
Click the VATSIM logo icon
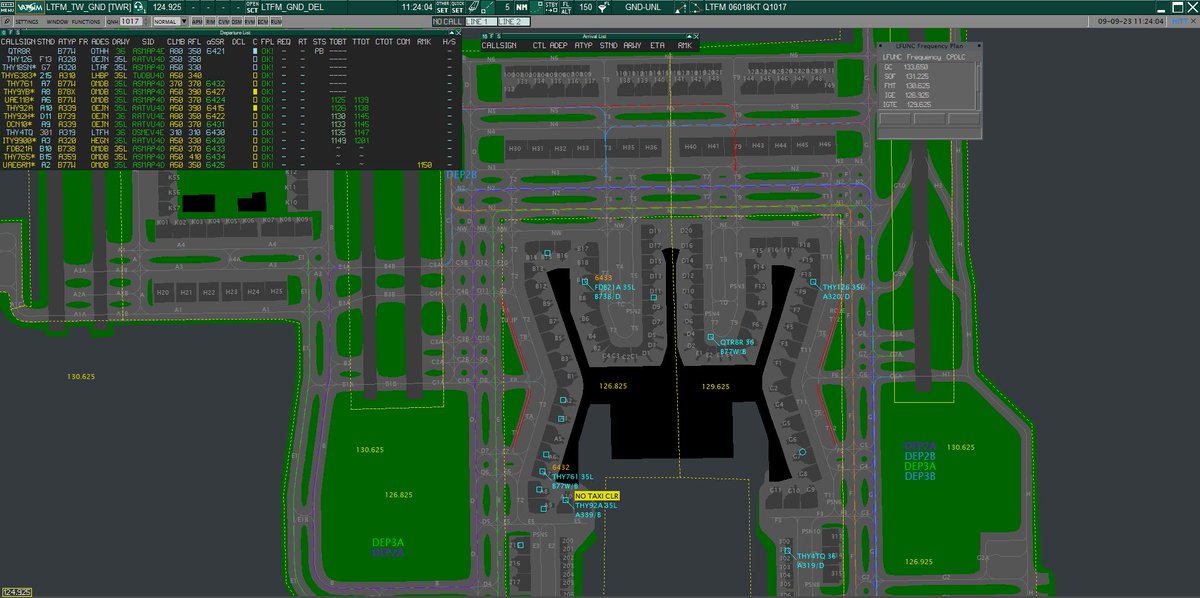pos(32,6)
